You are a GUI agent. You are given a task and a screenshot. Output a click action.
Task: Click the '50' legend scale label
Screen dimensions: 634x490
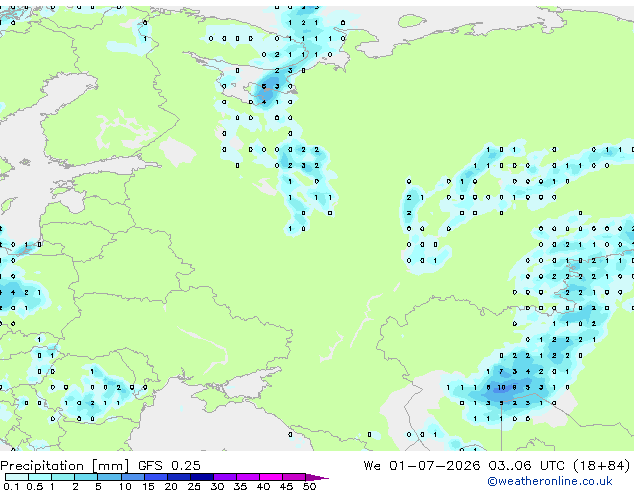click(x=310, y=486)
